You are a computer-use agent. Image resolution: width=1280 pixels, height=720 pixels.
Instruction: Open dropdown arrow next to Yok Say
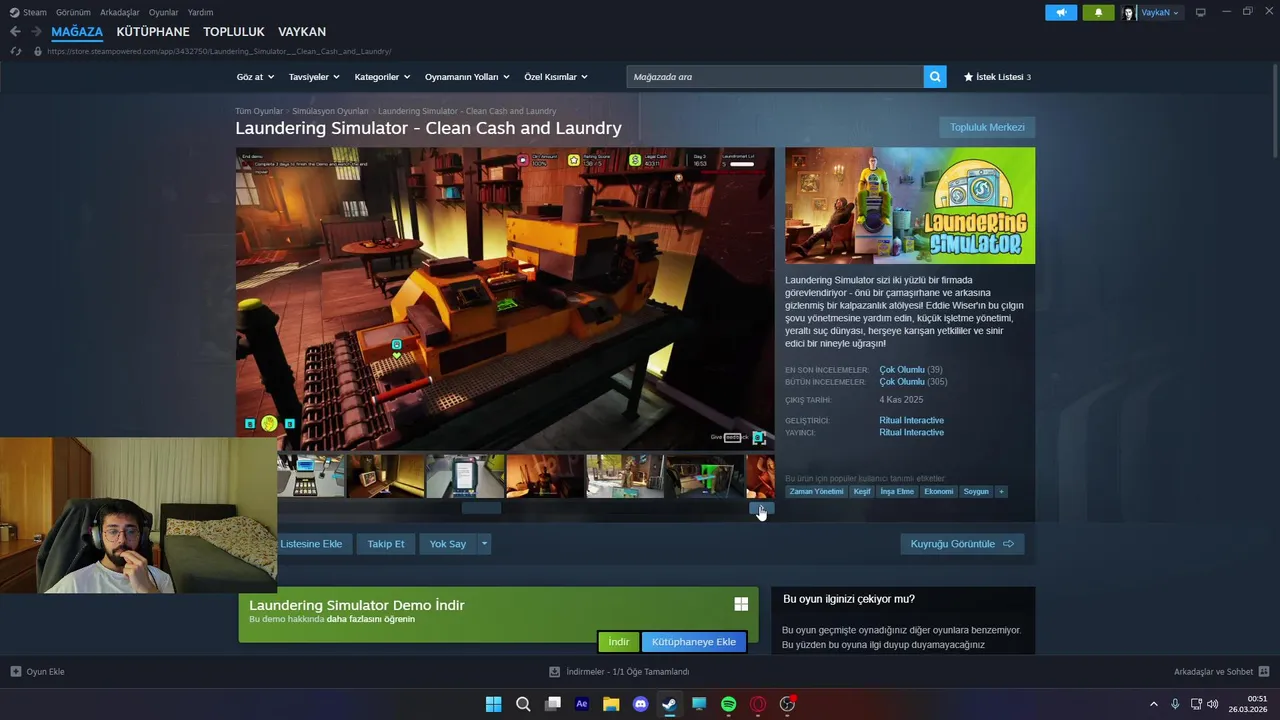[x=484, y=544]
